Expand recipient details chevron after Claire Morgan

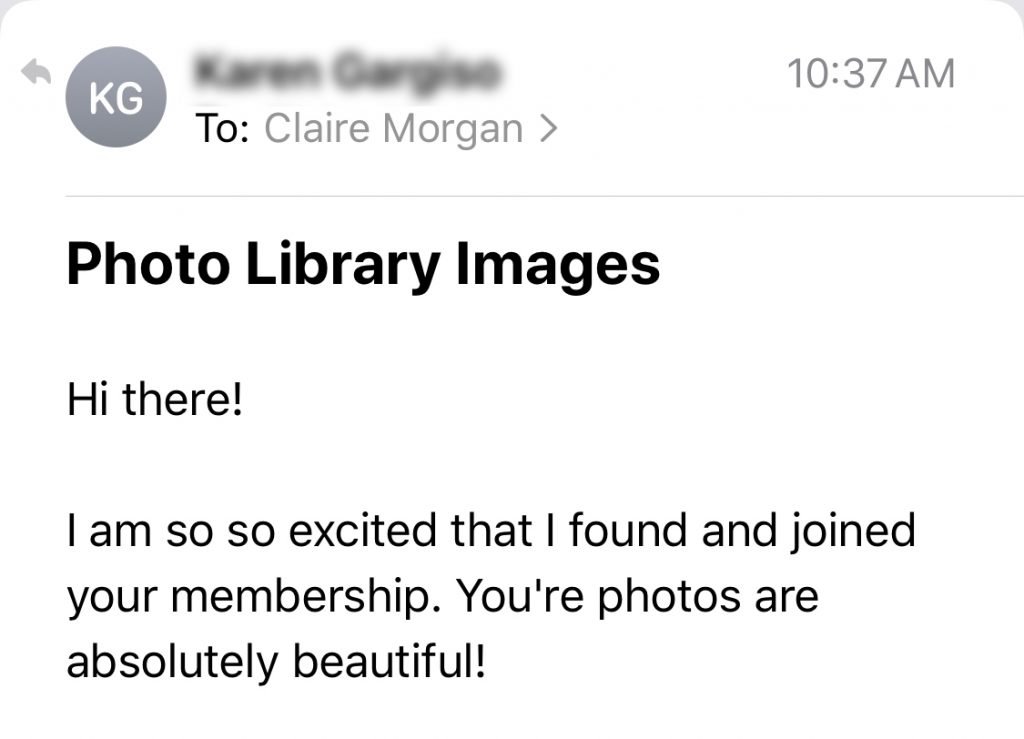coord(546,129)
